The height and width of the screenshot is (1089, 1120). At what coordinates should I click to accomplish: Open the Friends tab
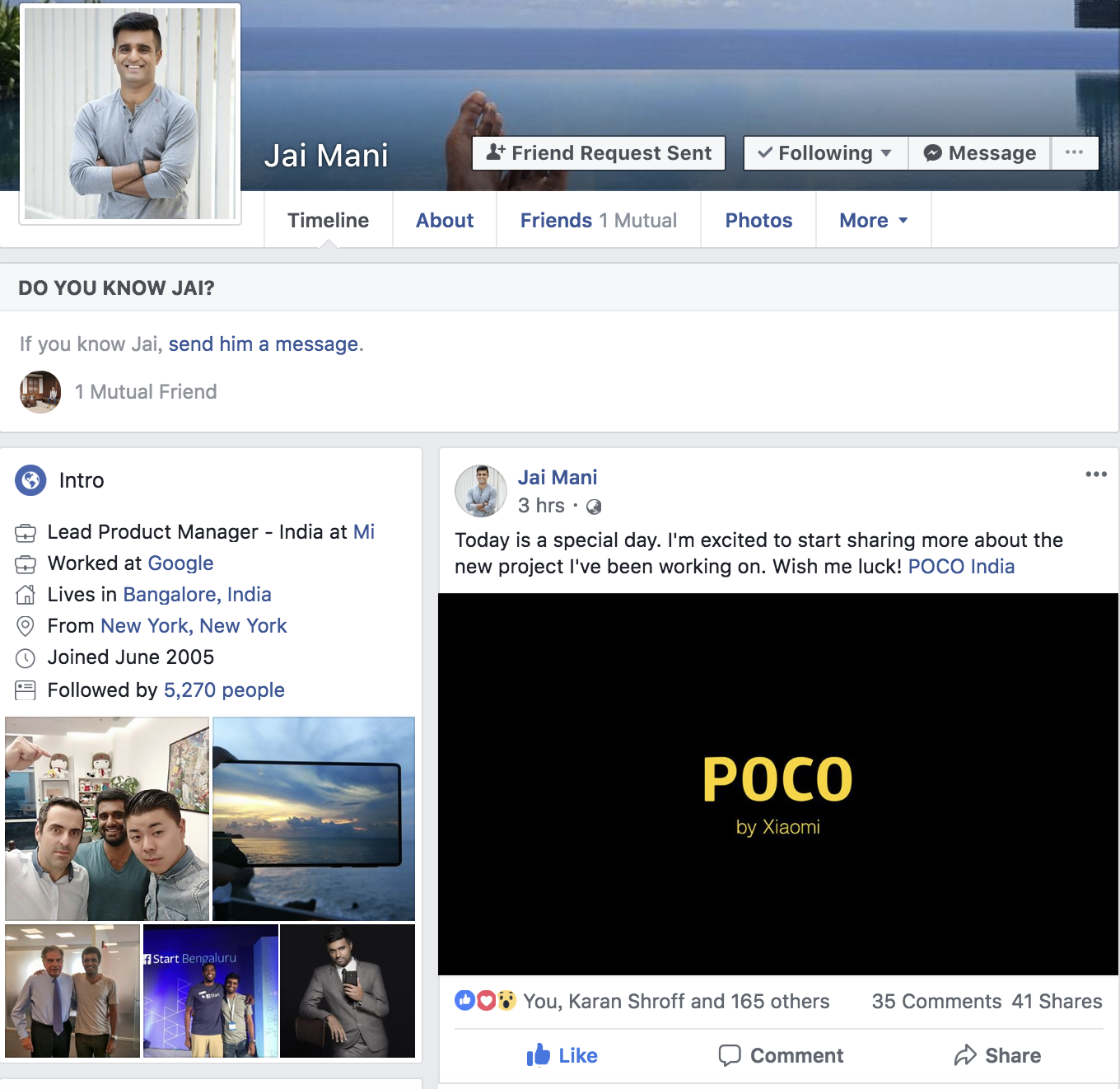pyautogui.click(x=599, y=220)
